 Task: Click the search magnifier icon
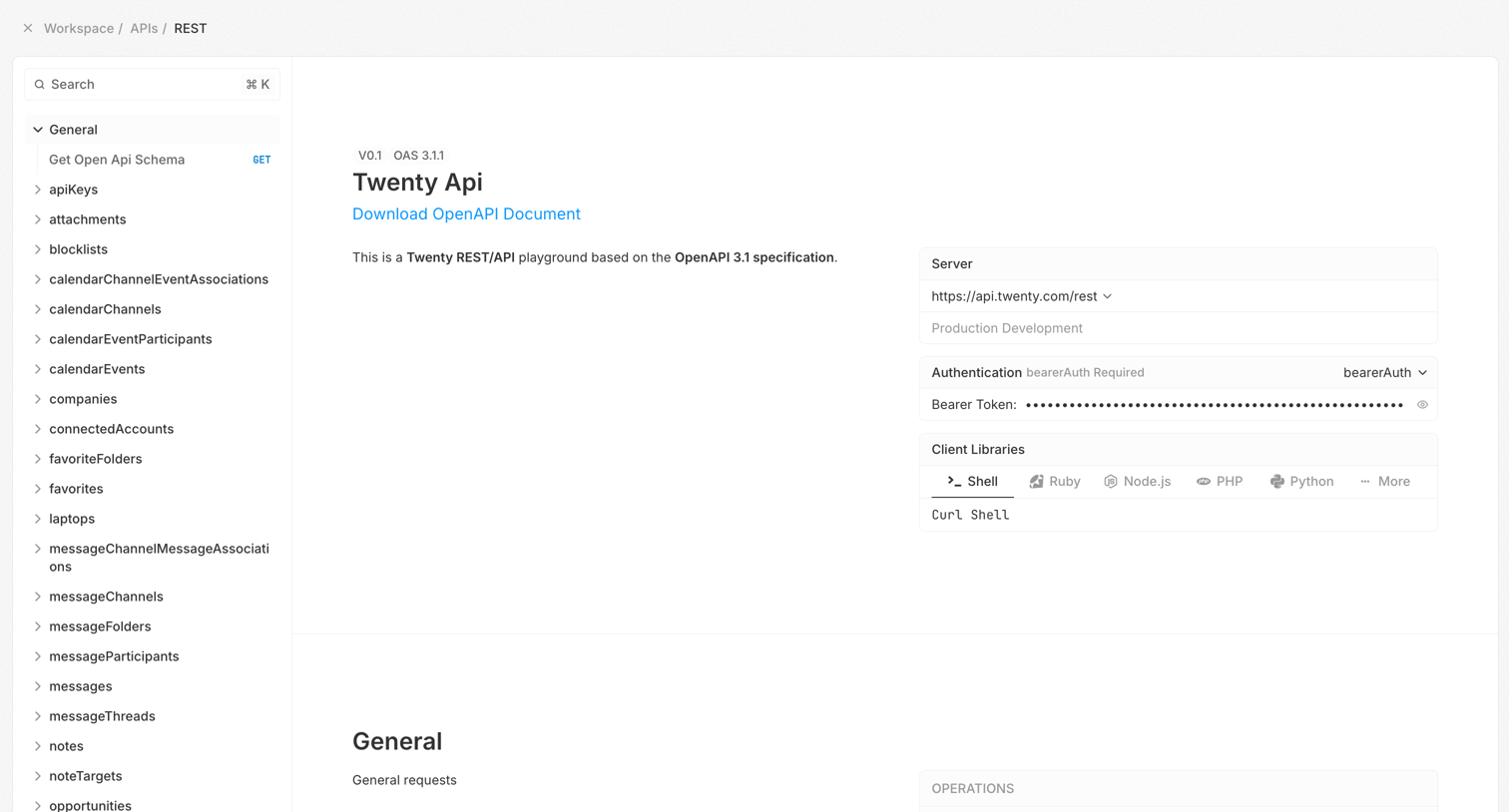pos(40,85)
